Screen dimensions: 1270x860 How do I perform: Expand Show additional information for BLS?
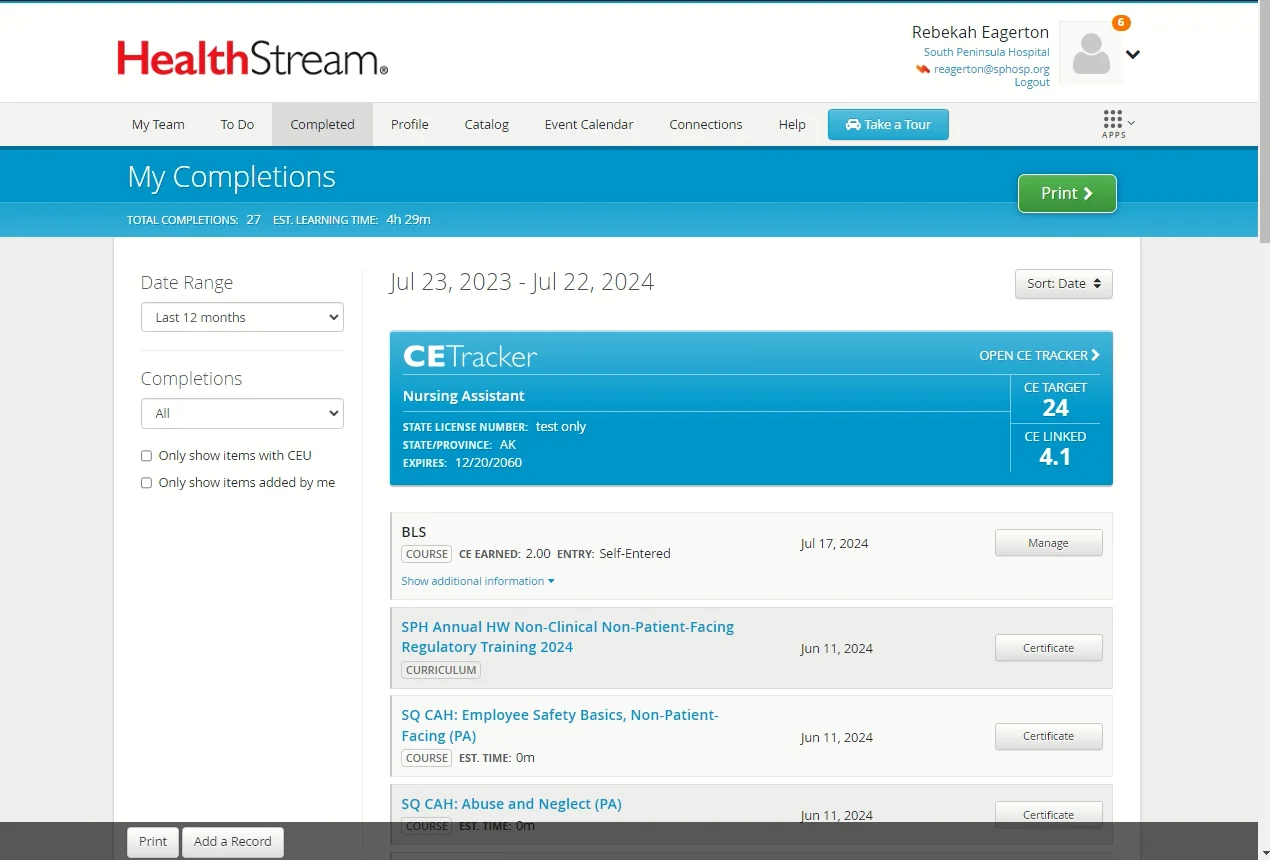click(x=477, y=581)
